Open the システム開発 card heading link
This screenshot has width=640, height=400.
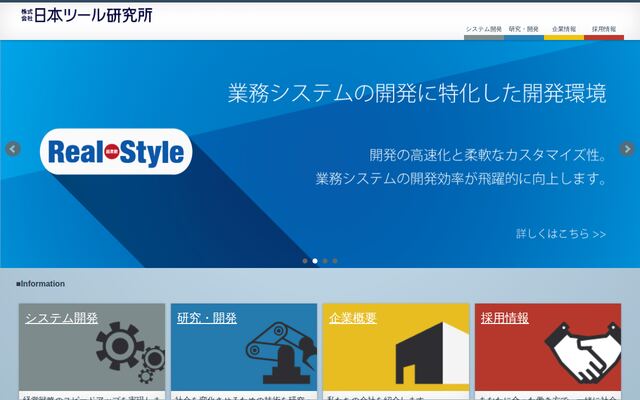pyautogui.click(x=62, y=318)
